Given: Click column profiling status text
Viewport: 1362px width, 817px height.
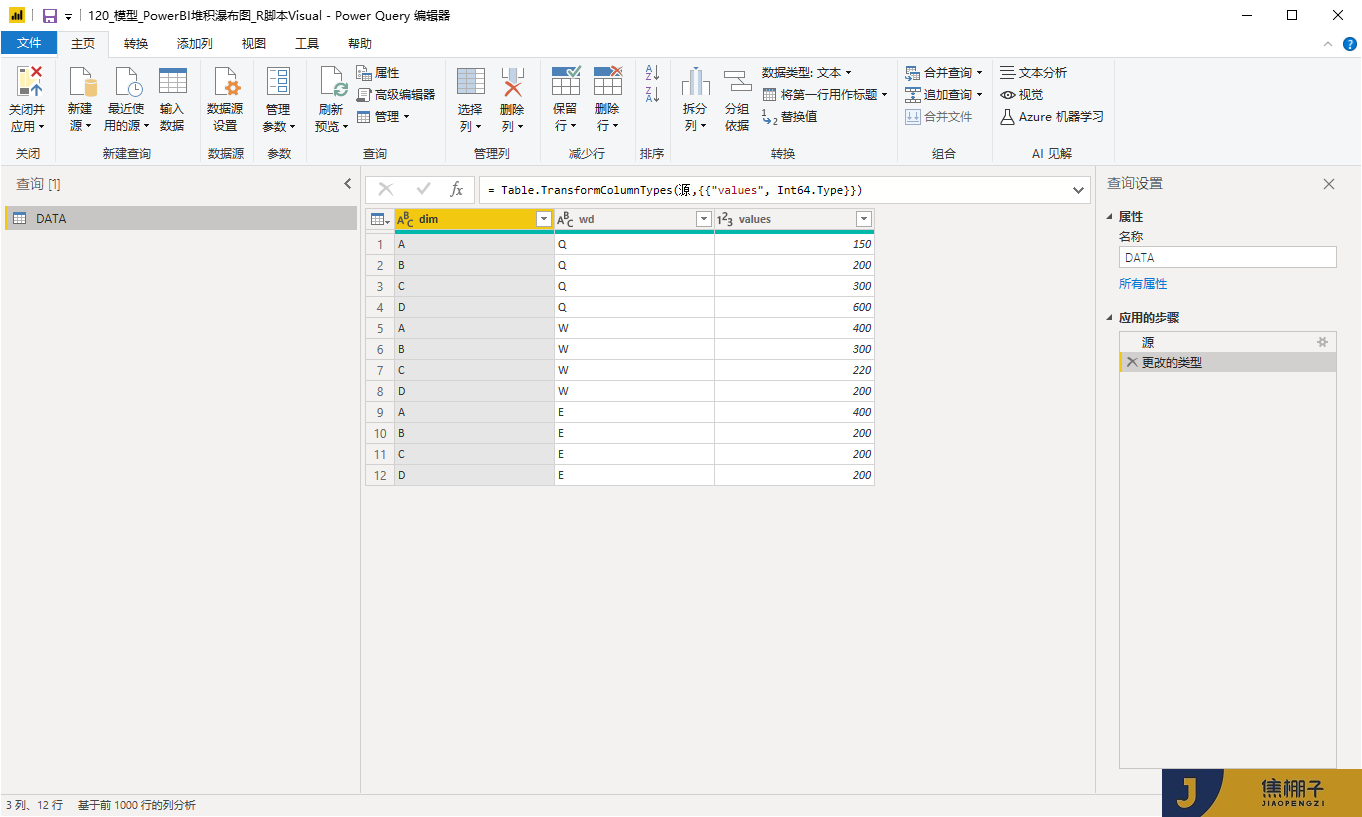Looking at the screenshot, I should click(137, 805).
